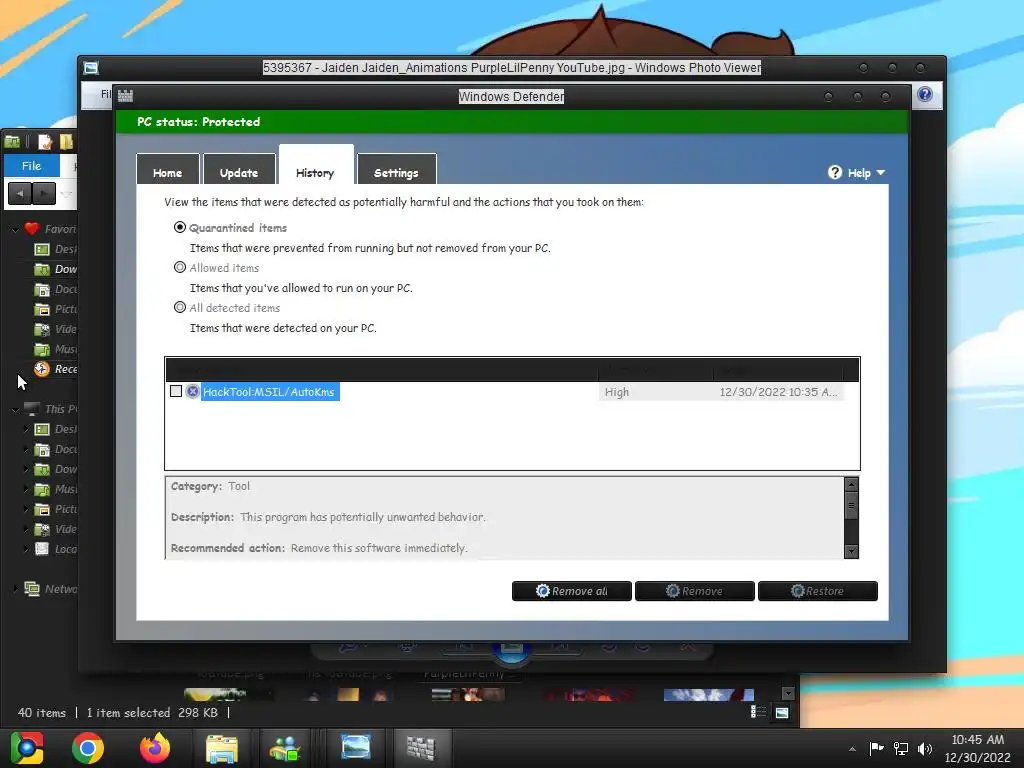Select the All detected items radio button

coord(180,307)
